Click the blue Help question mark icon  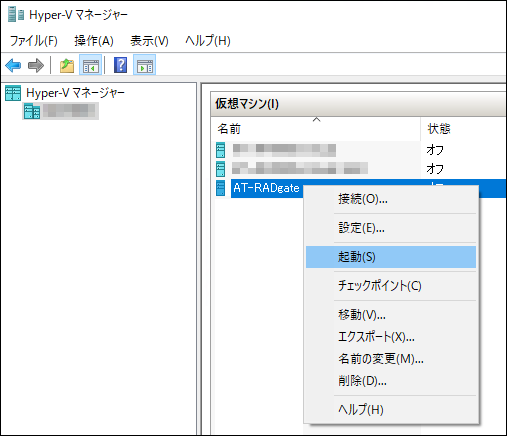pos(120,65)
